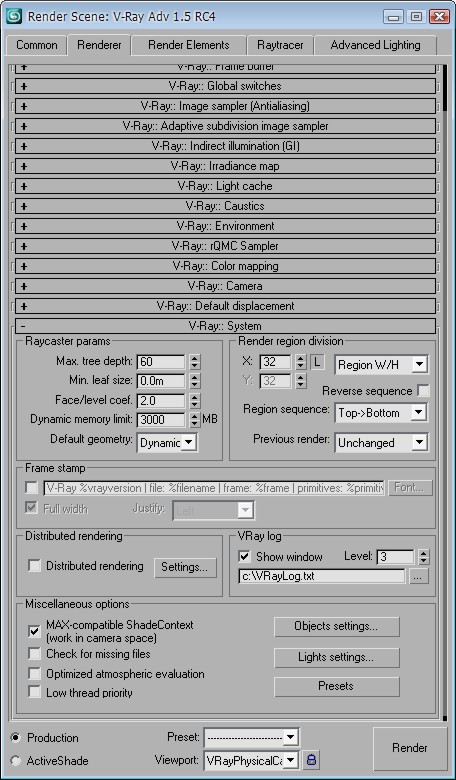The height and width of the screenshot is (780, 456).
Task: Collapse the V-Ray:: System rollout
Action: pyautogui.click(x=225, y=326)
